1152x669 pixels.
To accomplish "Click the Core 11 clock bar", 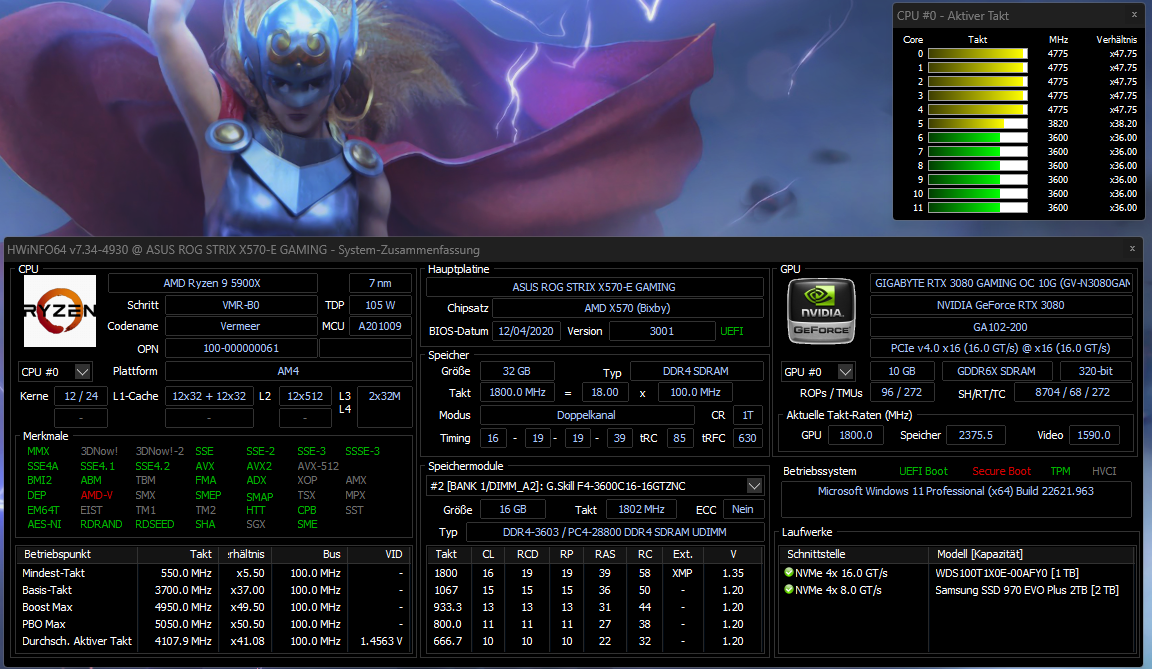I will click(x=977, y=208).
